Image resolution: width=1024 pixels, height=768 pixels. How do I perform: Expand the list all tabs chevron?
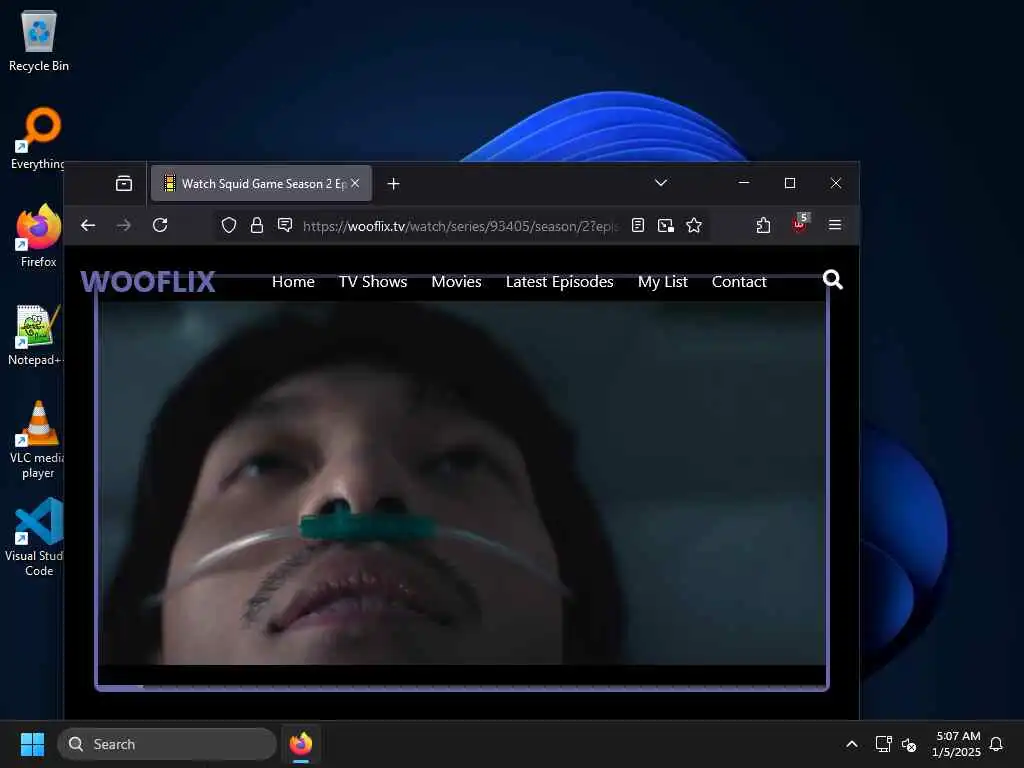[661, 183]
